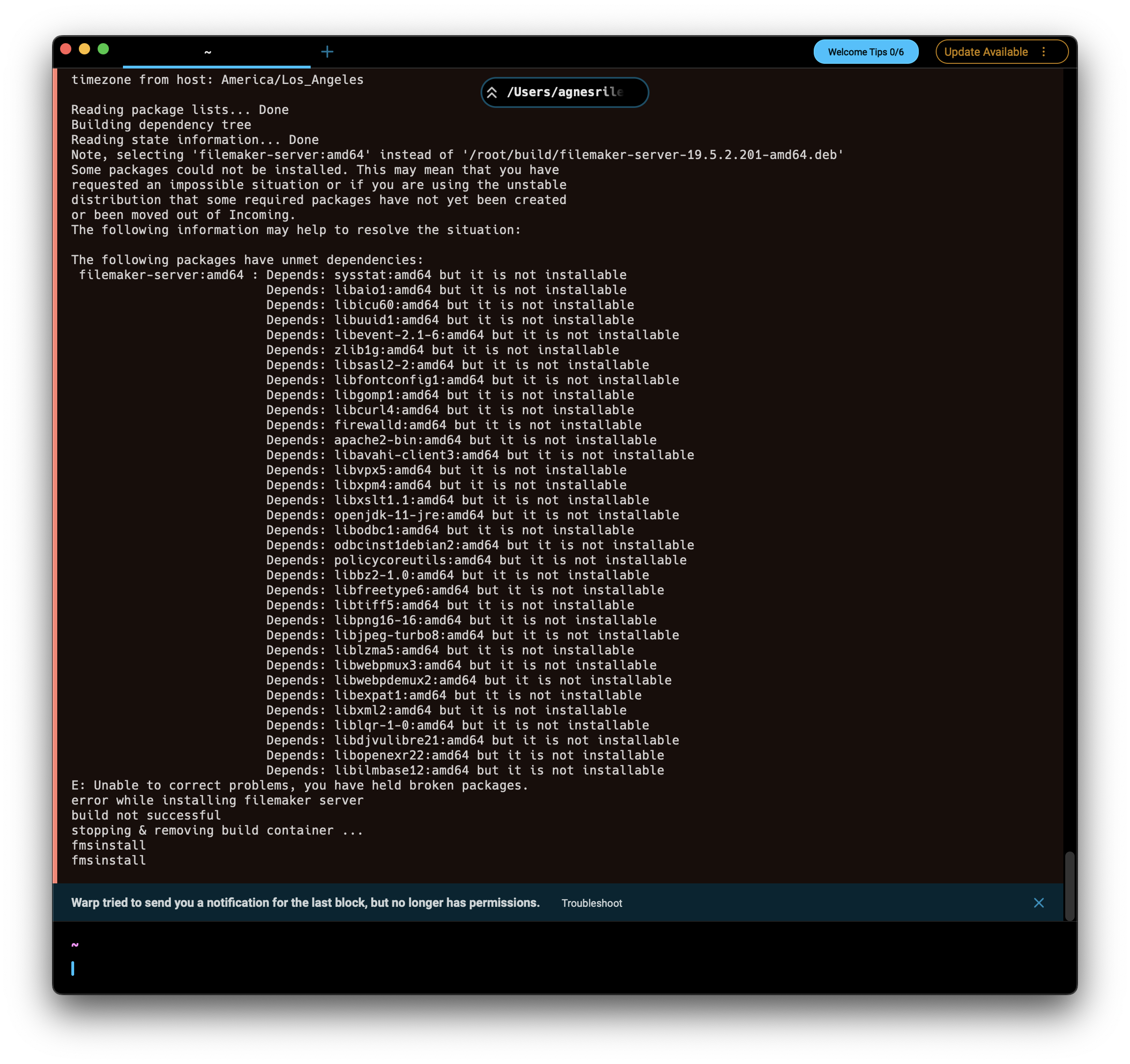Screen dimensions: 1130x1064
Task: Click 'Depends: apache2-bin:amd64' line
Action: click(461, 440)
